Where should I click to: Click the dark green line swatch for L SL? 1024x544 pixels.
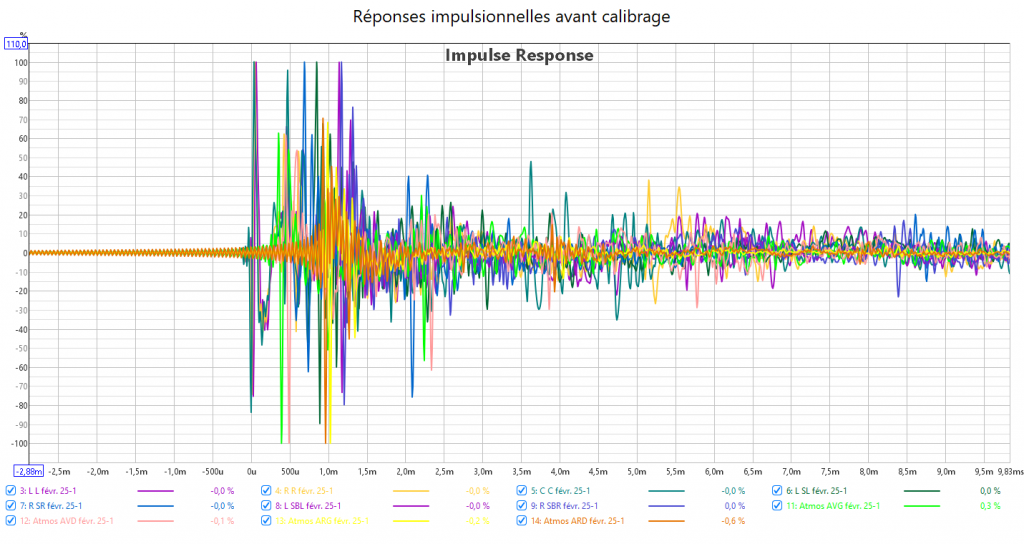(922, 491)
